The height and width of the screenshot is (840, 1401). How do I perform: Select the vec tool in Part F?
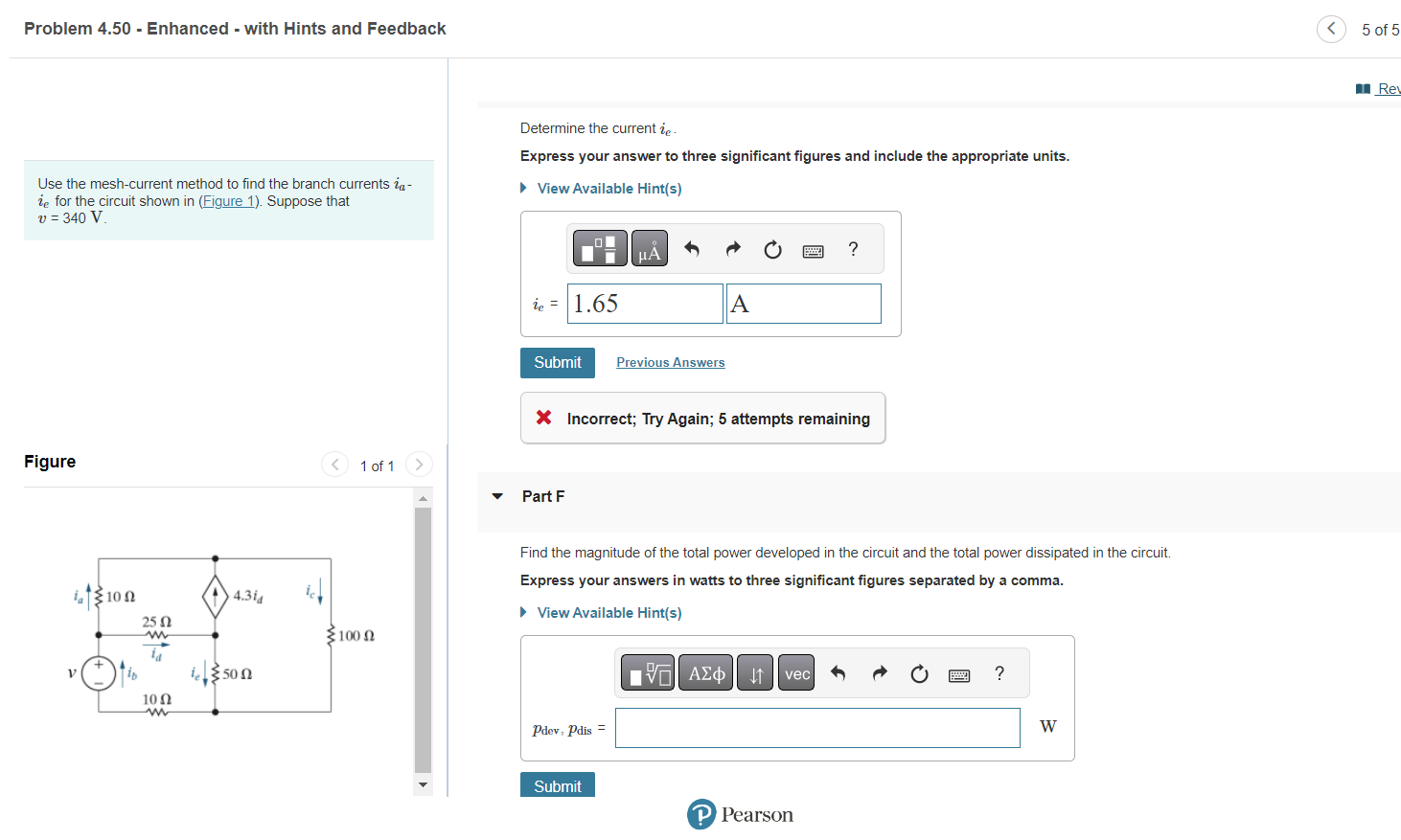tap(796, 672)
